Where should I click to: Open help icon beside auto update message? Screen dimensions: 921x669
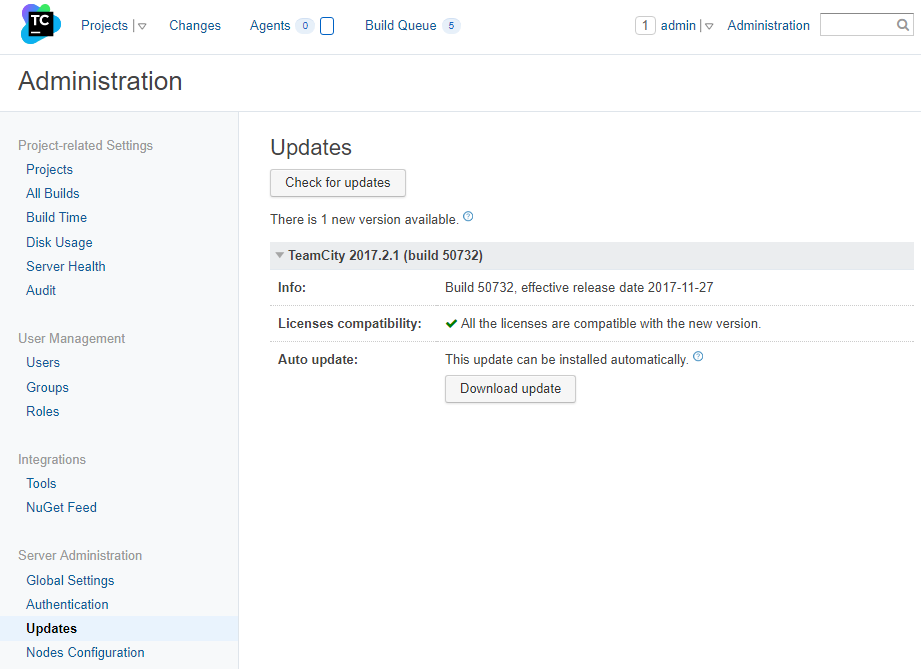coord(698,357)
